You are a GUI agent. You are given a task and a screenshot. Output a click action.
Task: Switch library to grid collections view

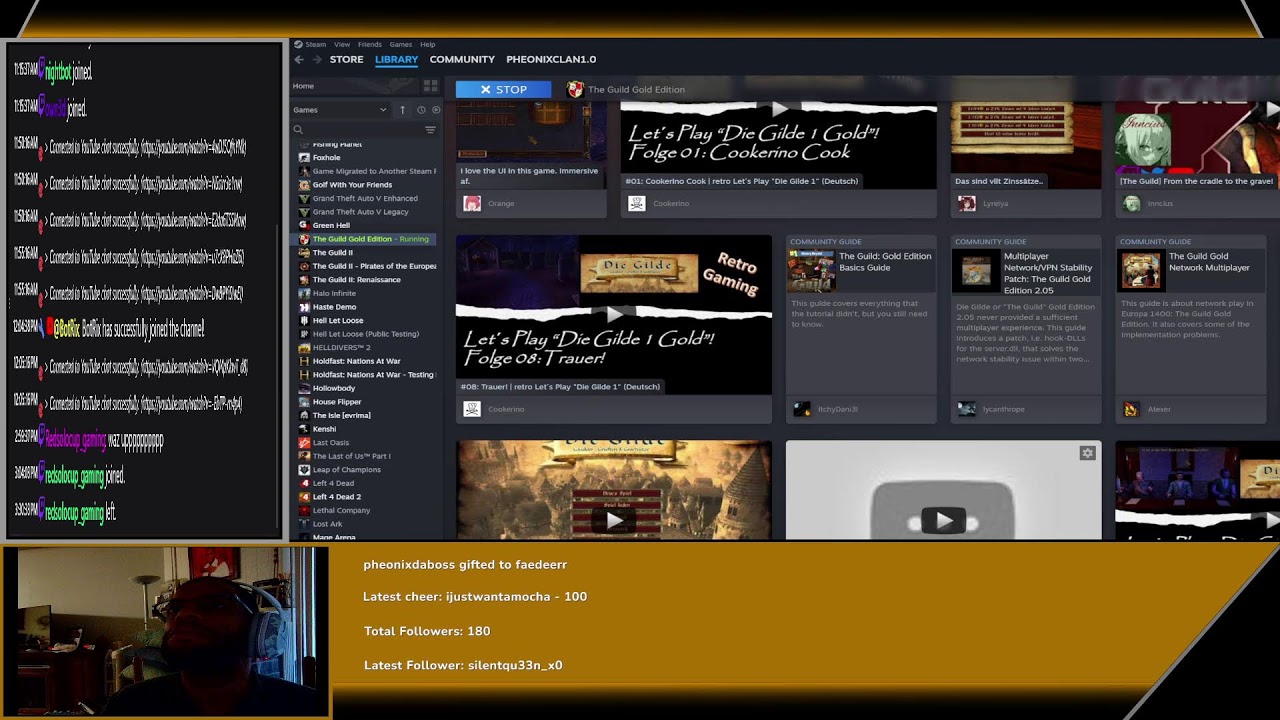click(431, 86)
